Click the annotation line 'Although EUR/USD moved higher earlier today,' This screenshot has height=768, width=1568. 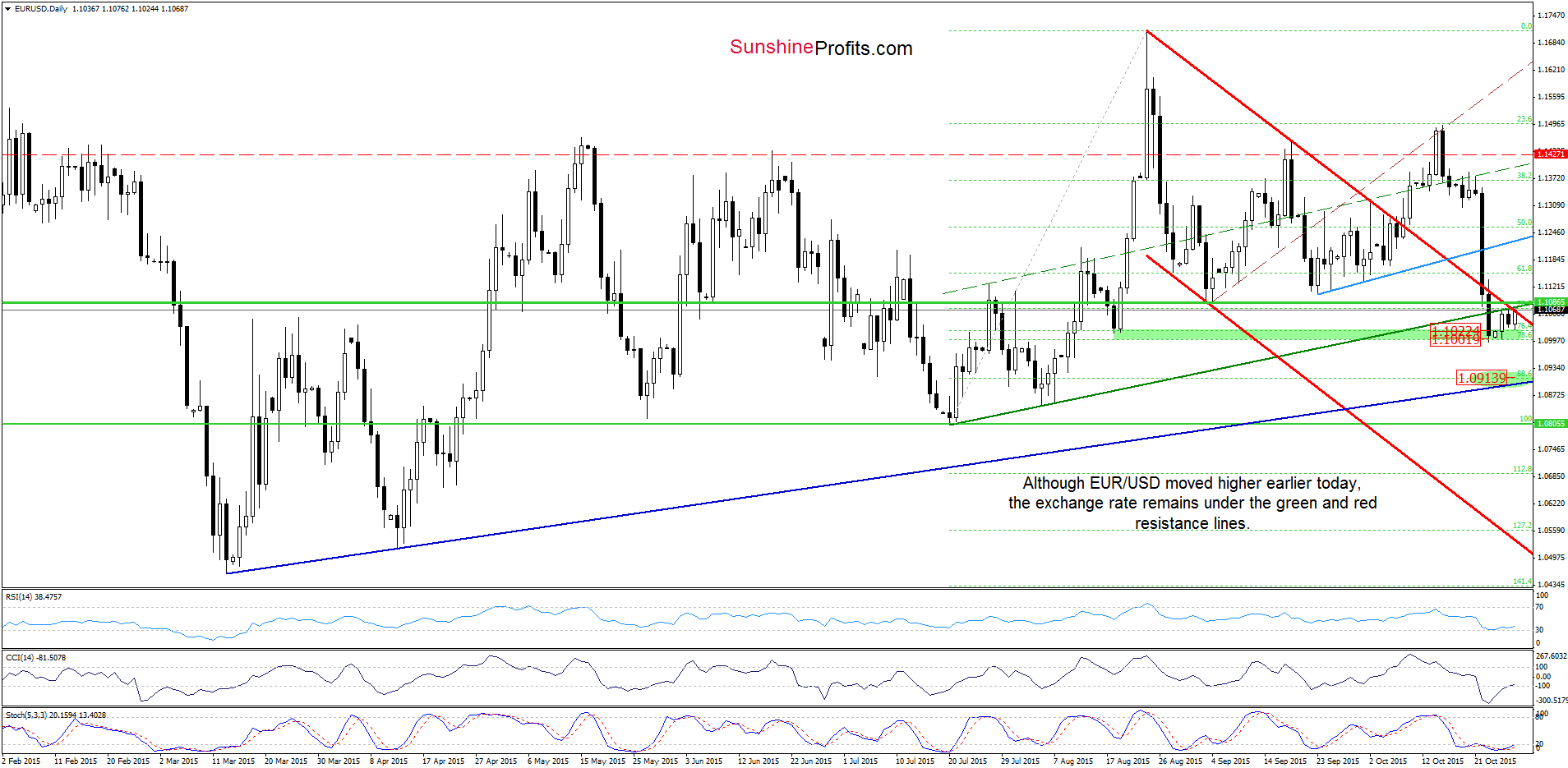pyautogui.click(x=1192, y=484)
